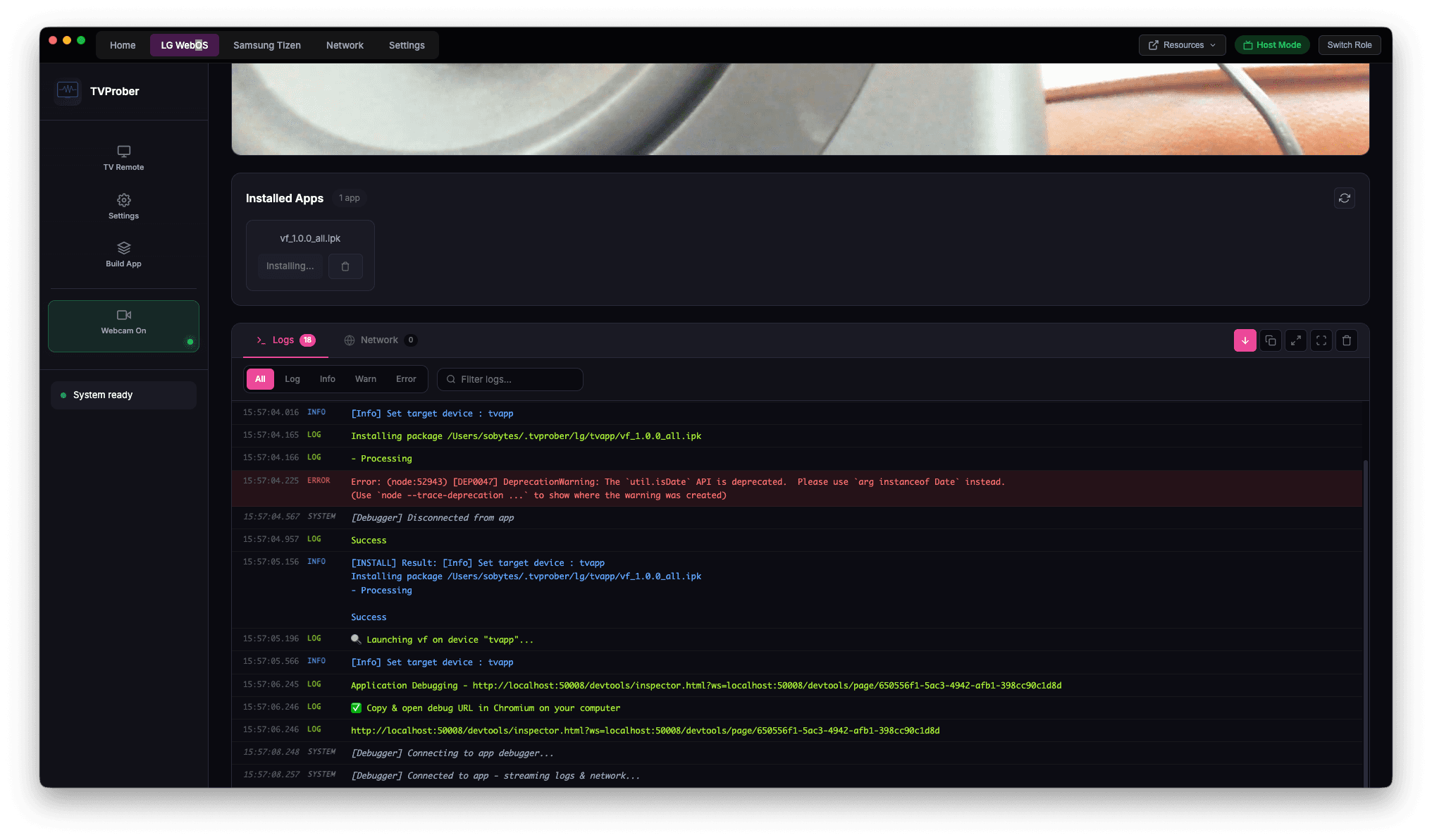The width and height of the screenshot is (1432, 840).
Task: Clear all logs with the trash icon
Action: pyautogui.click(x=1347, y=340)
